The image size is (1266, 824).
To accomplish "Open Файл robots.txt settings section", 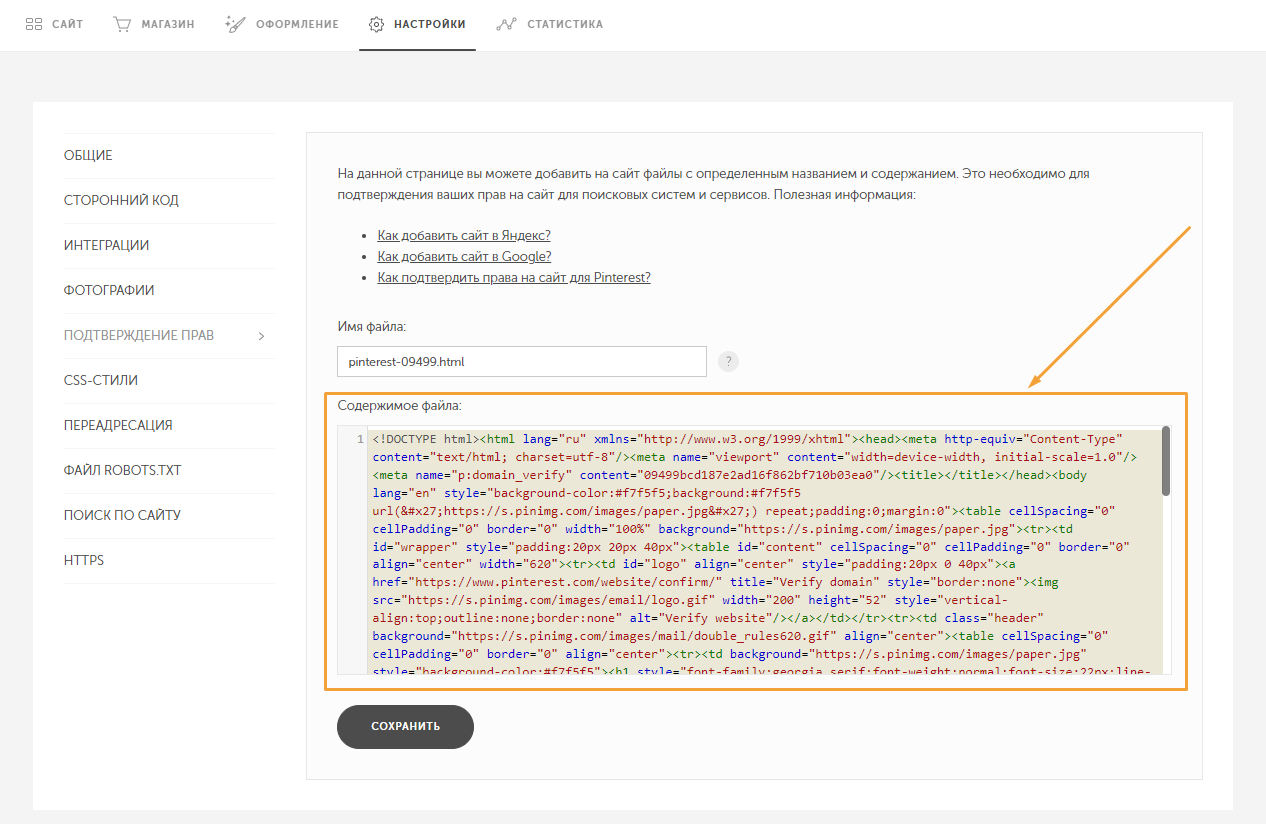I will [122, 470].
